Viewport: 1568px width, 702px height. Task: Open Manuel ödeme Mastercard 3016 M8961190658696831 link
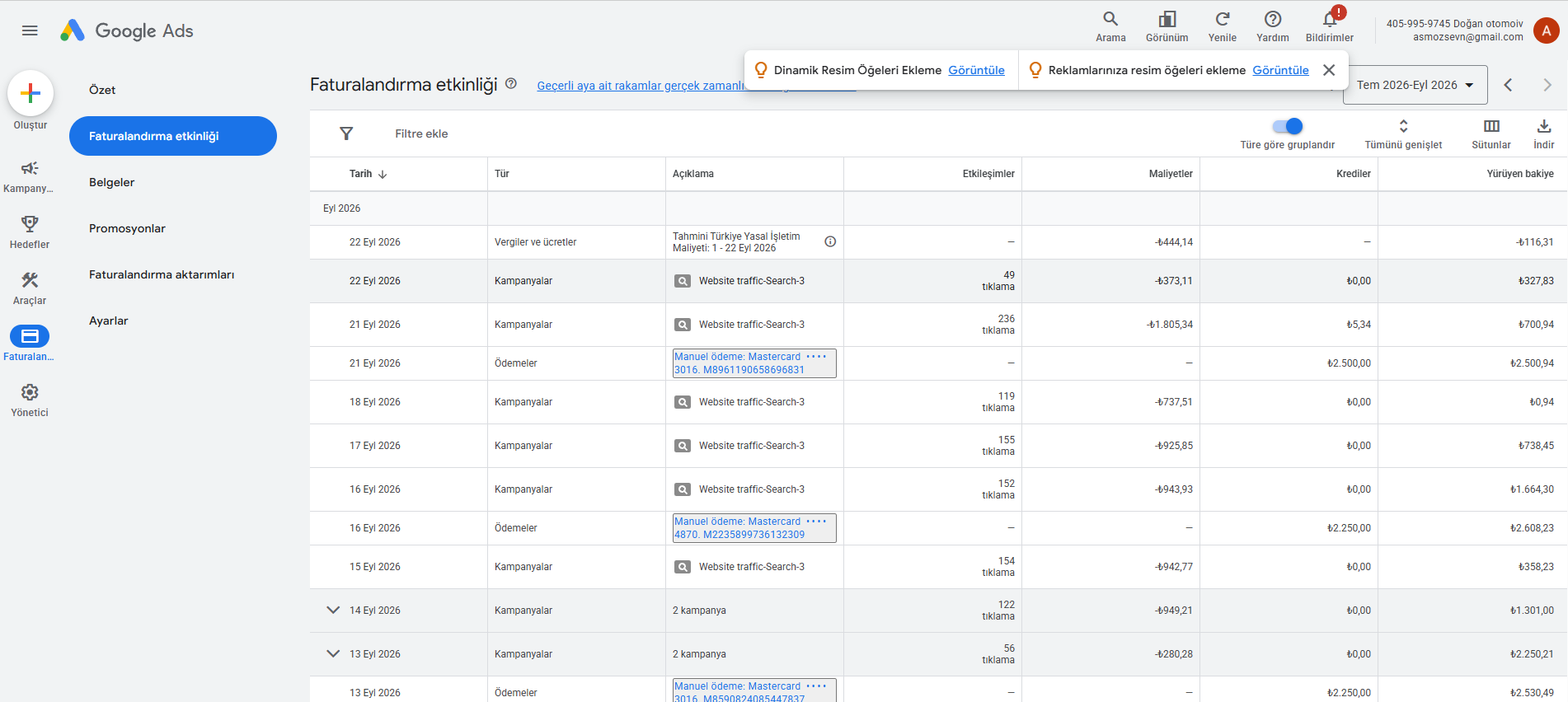[754, 363]
